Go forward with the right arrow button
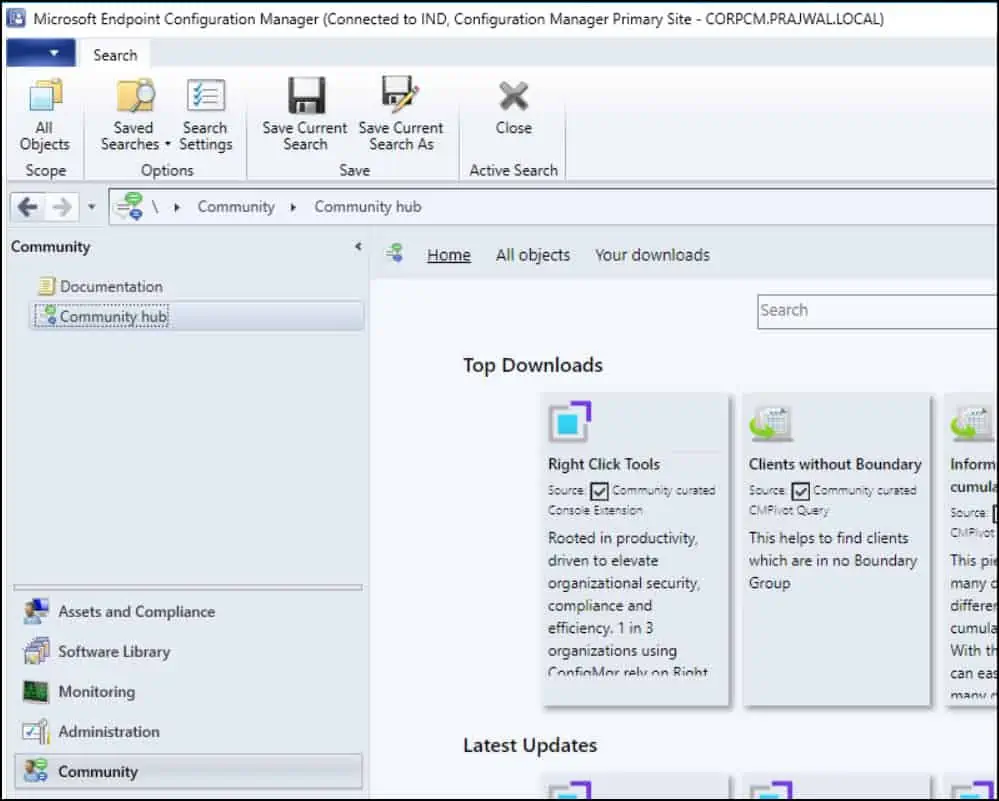The image size is (999, 801). 62,206
